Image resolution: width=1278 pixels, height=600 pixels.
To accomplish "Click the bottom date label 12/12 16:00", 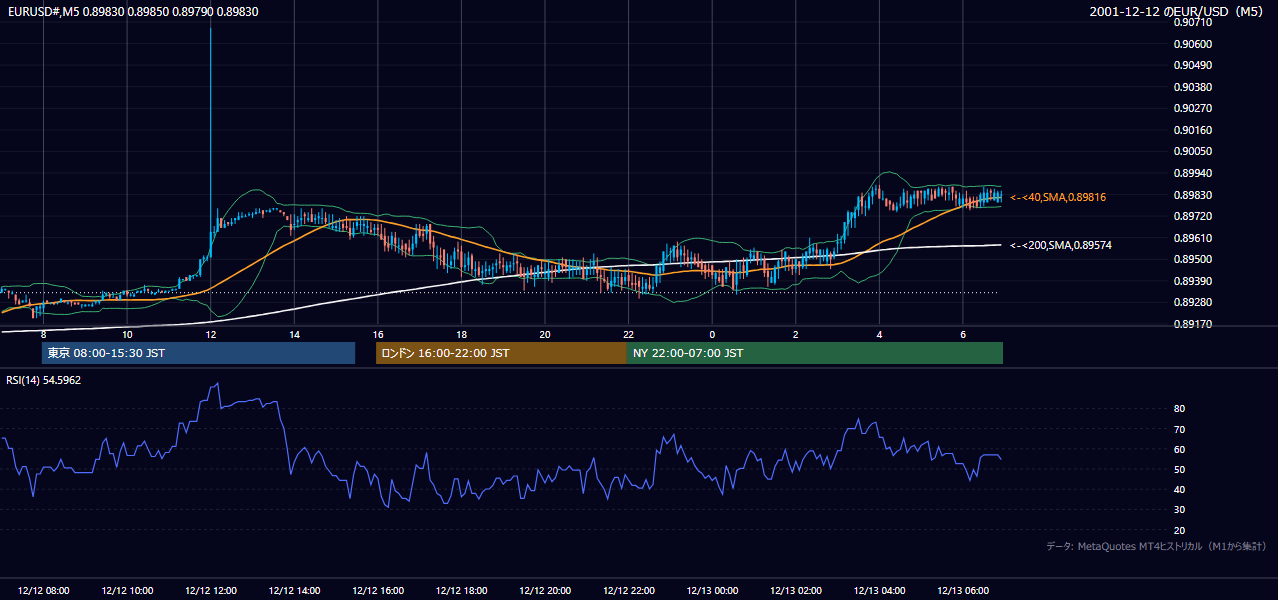I will coord(378,591).
